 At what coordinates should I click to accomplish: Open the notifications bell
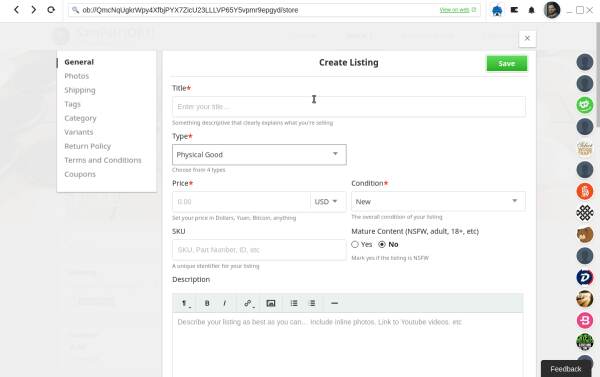[531, 10]
